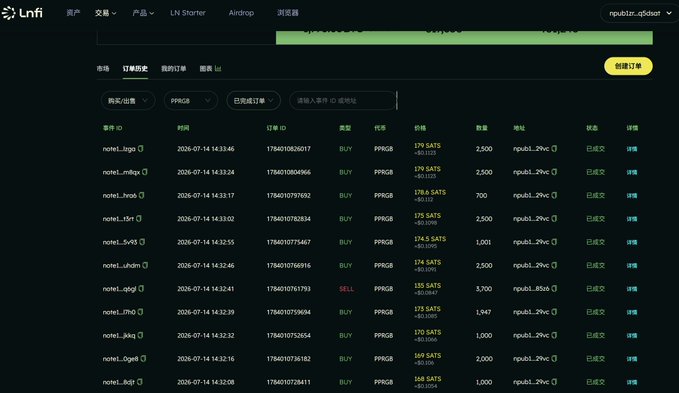Open the PPRGB token filter dropdown
This screenshot has height=393, width=679.
(191, 101)
